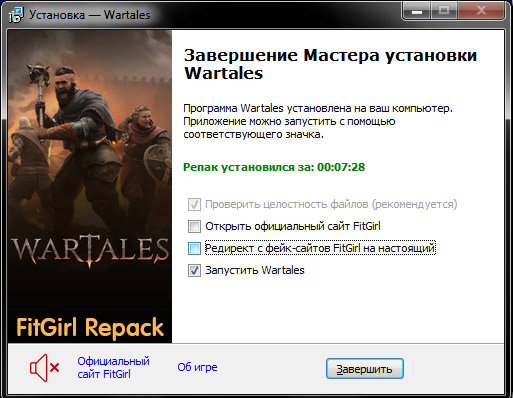Click the 'Завершить' finish button
Viewport: 513px width, 398px height.
click(365, 369)
